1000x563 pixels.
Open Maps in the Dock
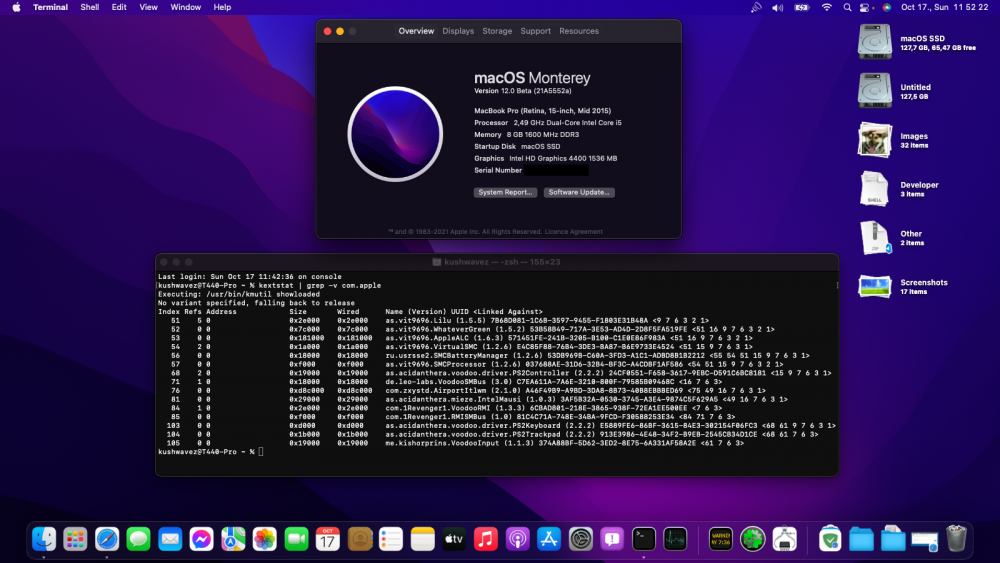pos(233,539)
